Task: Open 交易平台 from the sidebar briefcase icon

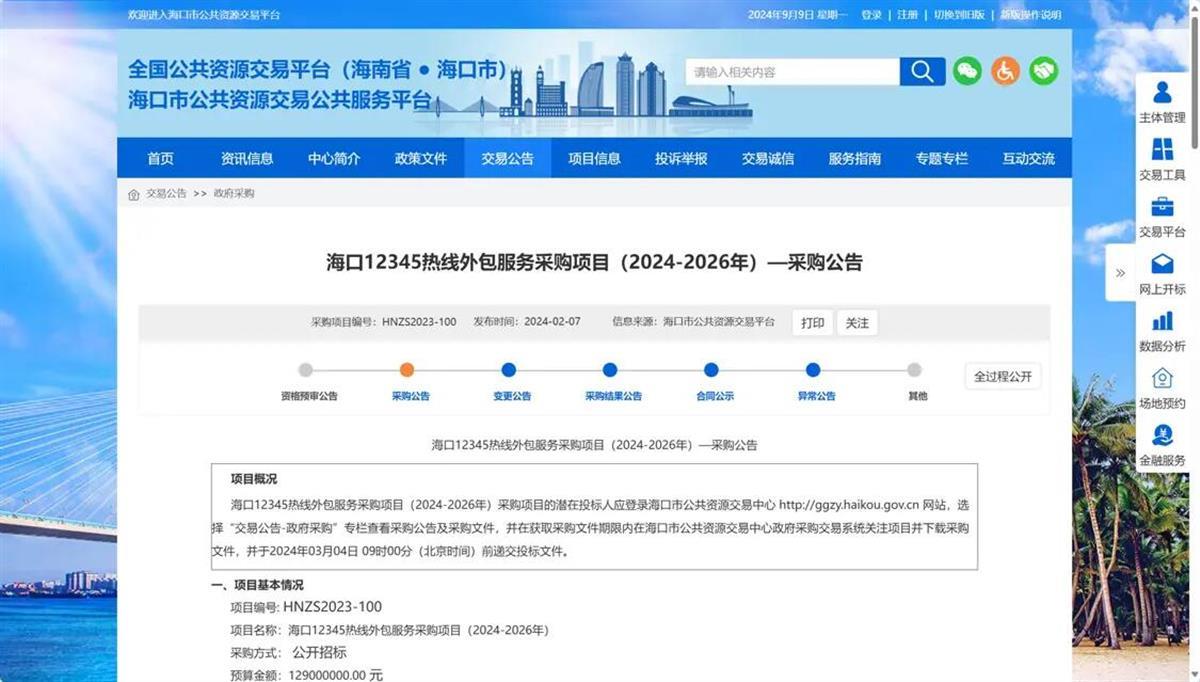Action: (1163, 213)
